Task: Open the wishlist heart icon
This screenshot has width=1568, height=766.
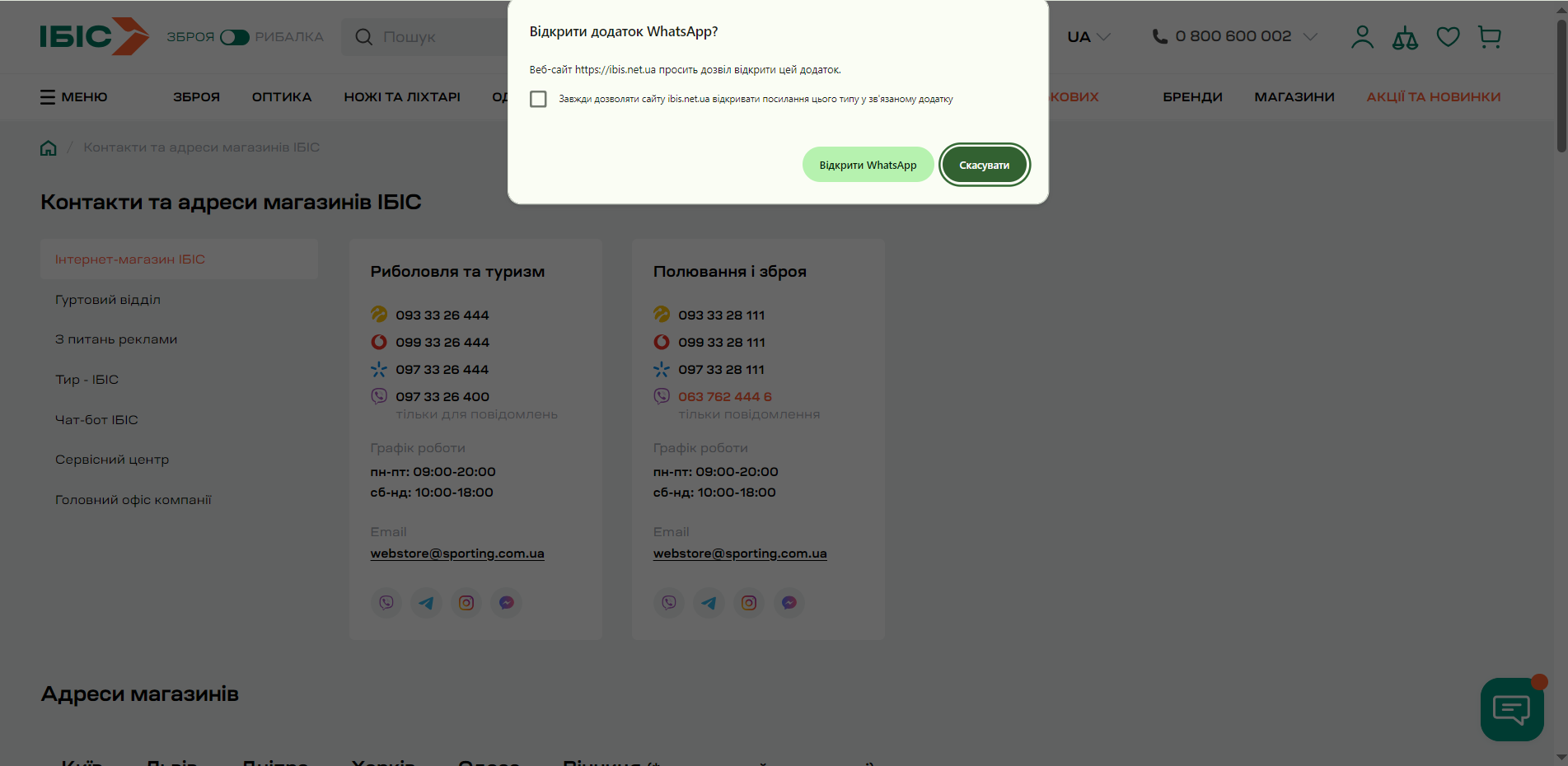Action: 1448,37
